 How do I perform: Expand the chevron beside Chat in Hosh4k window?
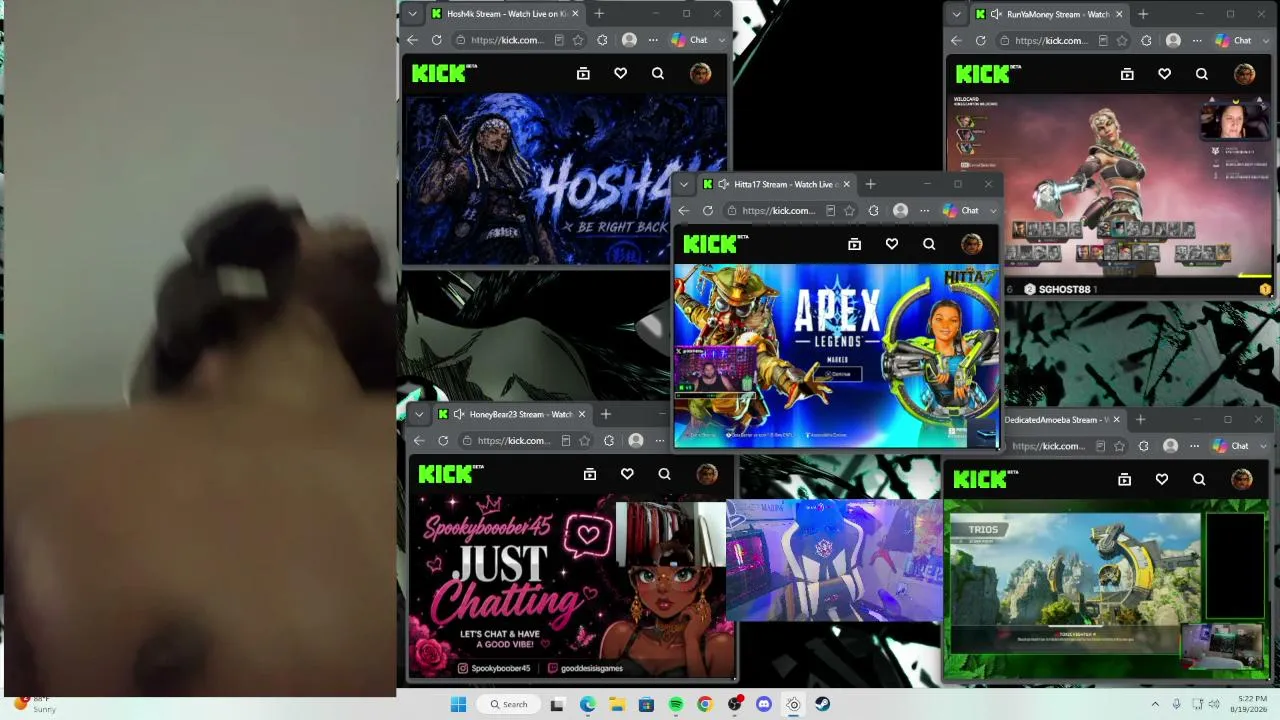click(x=722, y=40)
